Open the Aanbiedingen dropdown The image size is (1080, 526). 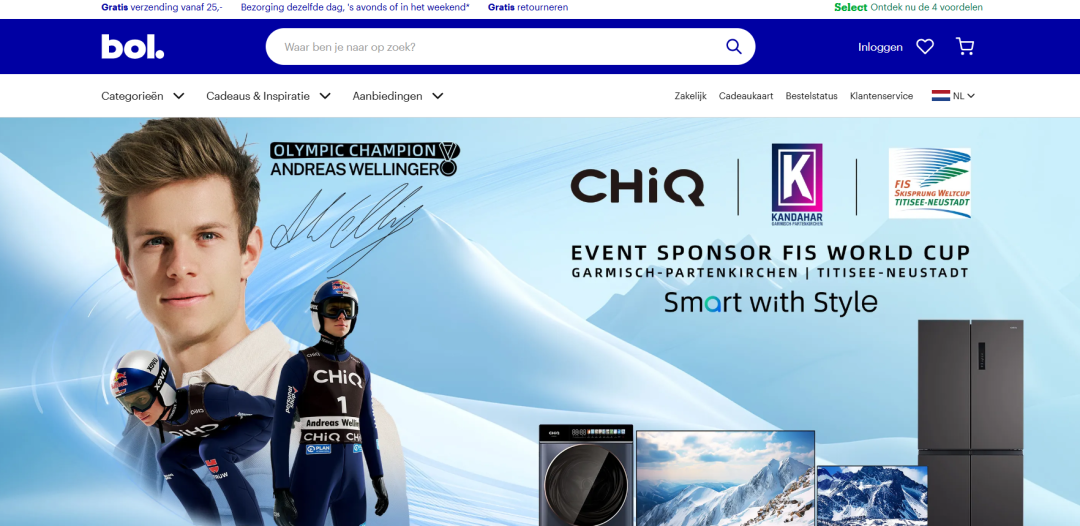(x=398, y=96)
